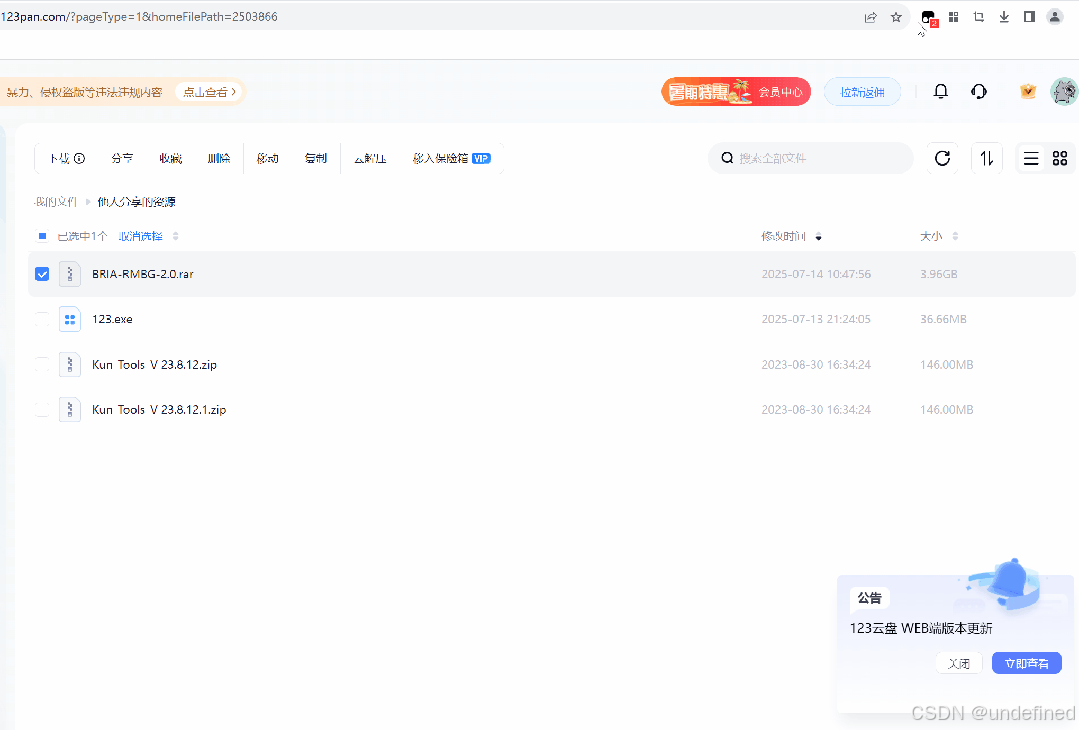The width and height of the screenshot is (1079, 730).
Task: Open notifications bell icon
Action: point(941,92)
